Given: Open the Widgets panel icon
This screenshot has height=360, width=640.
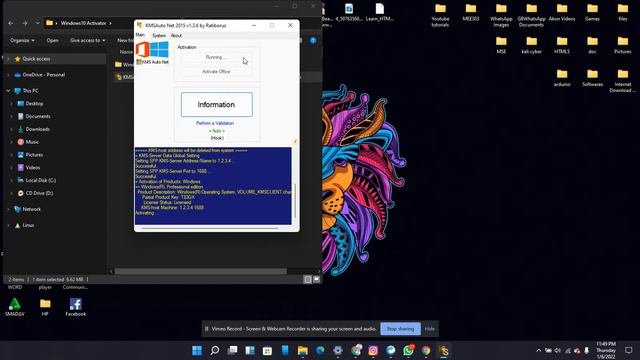Looking at the screenshot, I should [250, 351].
